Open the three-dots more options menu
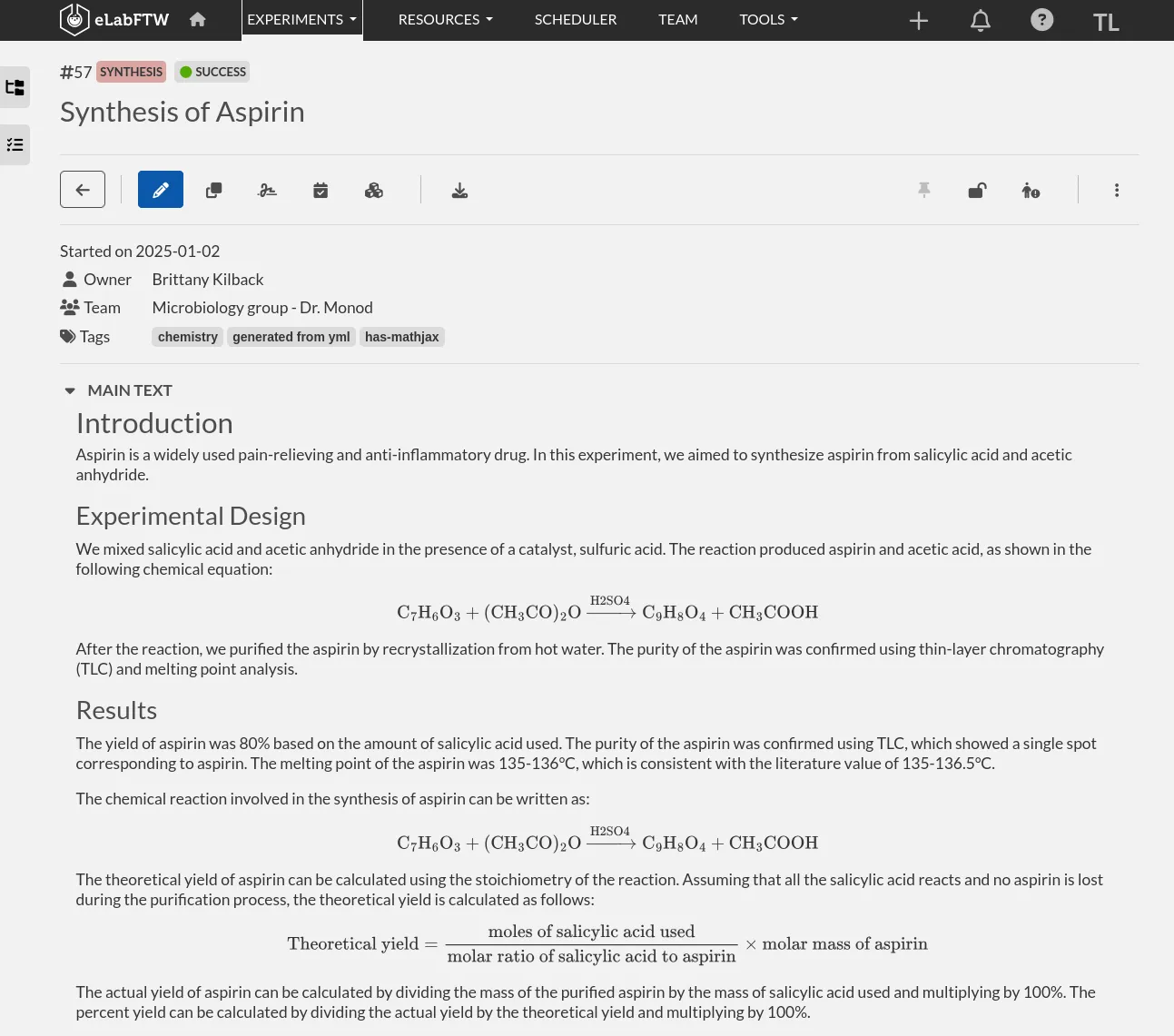This screenshot has height=1036, width=1174. [1117, 190]
